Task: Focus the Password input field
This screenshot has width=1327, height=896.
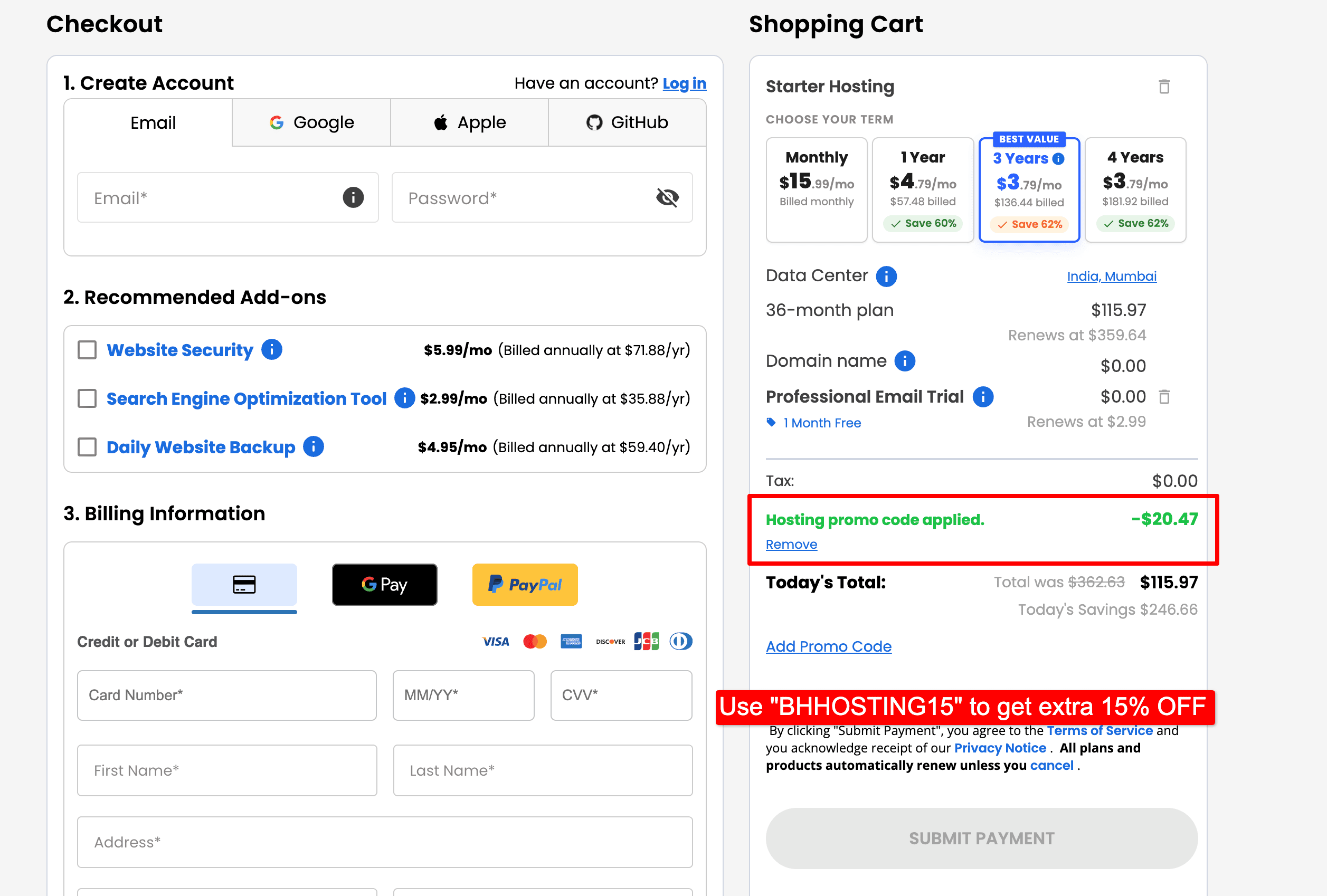Action: pyautogui.click(x=542, y=197)
